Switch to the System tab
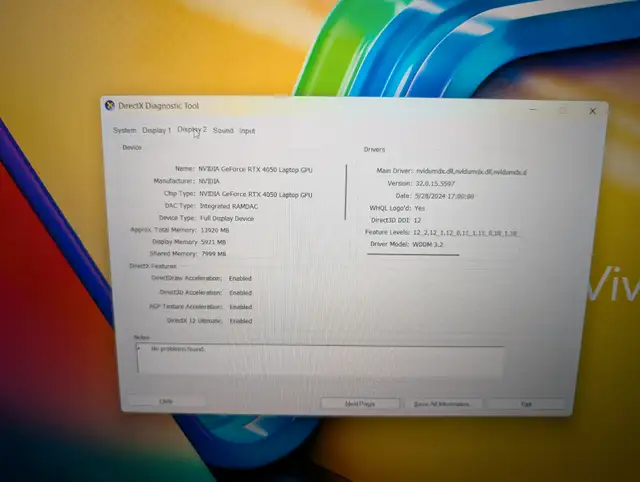640x482 pixels. [x=124, y=130]
